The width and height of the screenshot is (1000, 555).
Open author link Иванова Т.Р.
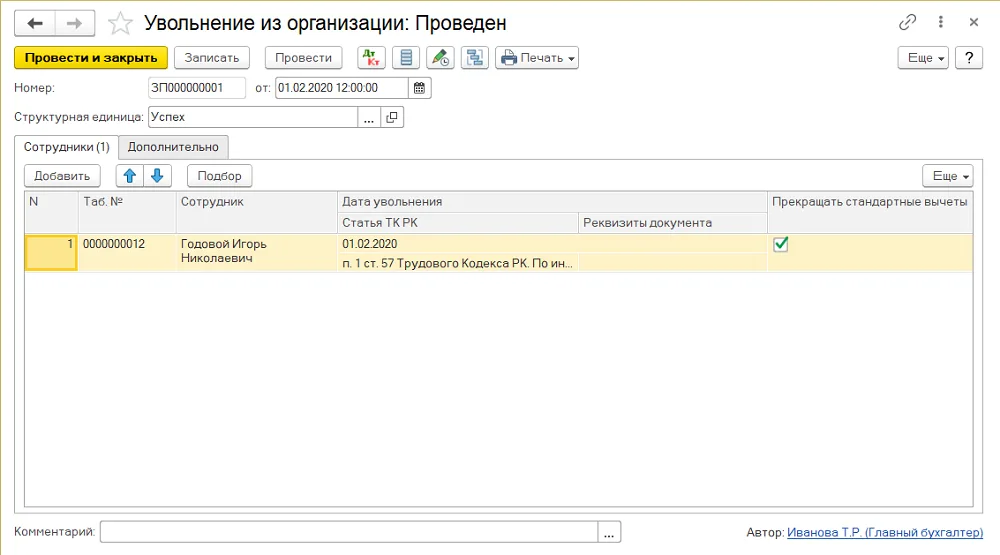[885, 532]
